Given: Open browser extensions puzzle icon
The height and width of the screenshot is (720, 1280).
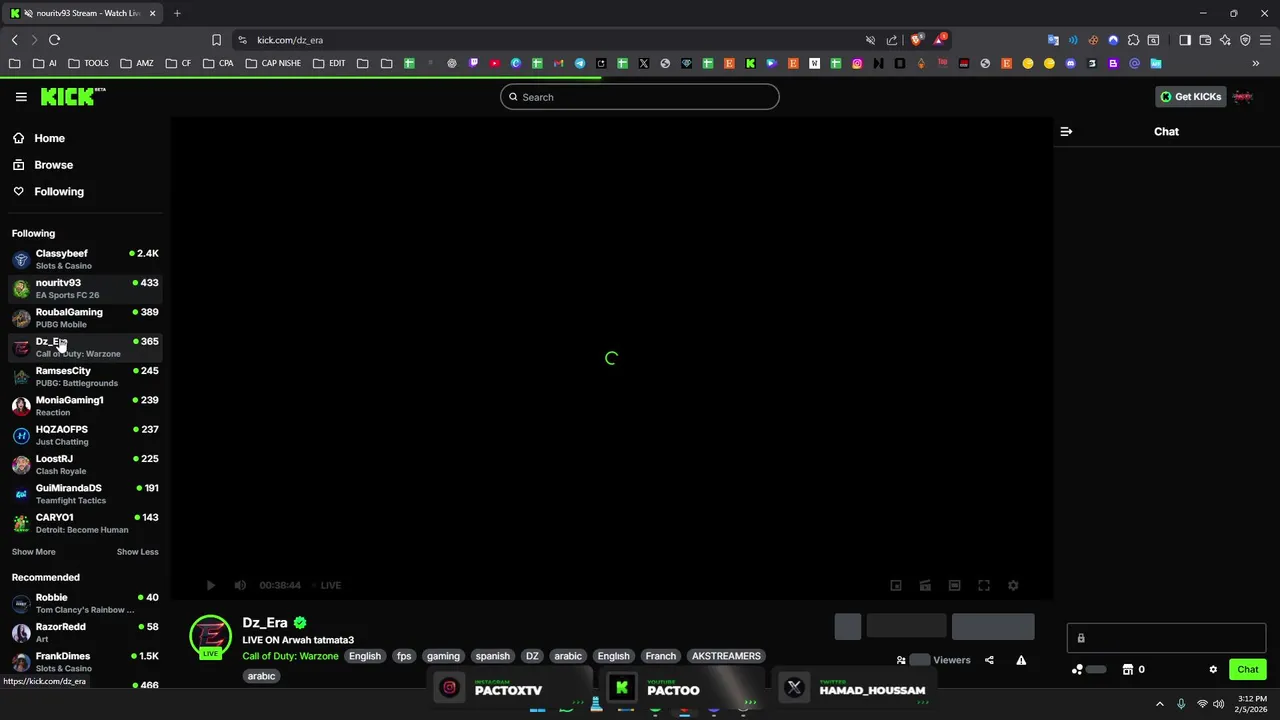Looking at the screenshot, I should click(1133, 40).
